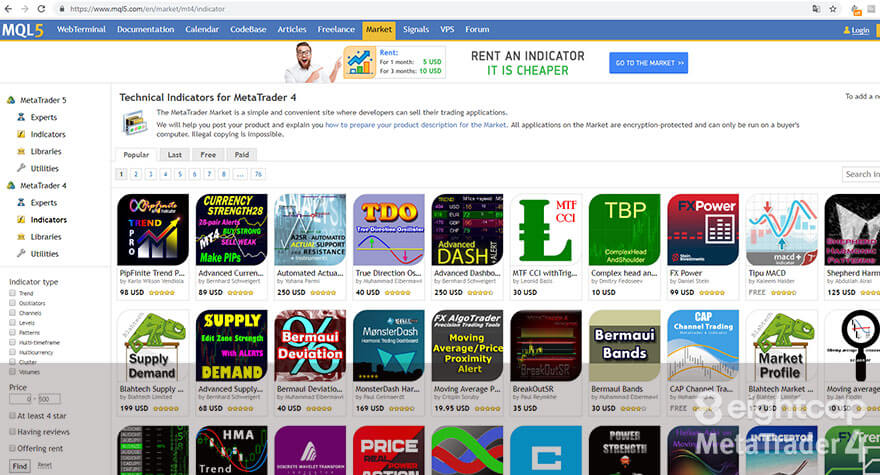Open MTF CCI indicator thumbnail

pyautogui.click(x=546, y=230)
